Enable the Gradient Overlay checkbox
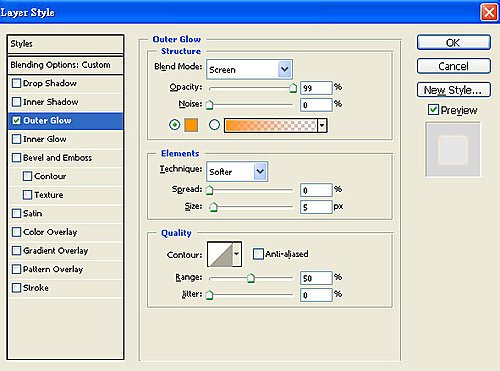The width and height of the screenshot is (500, 371). [x=16, y=250]
